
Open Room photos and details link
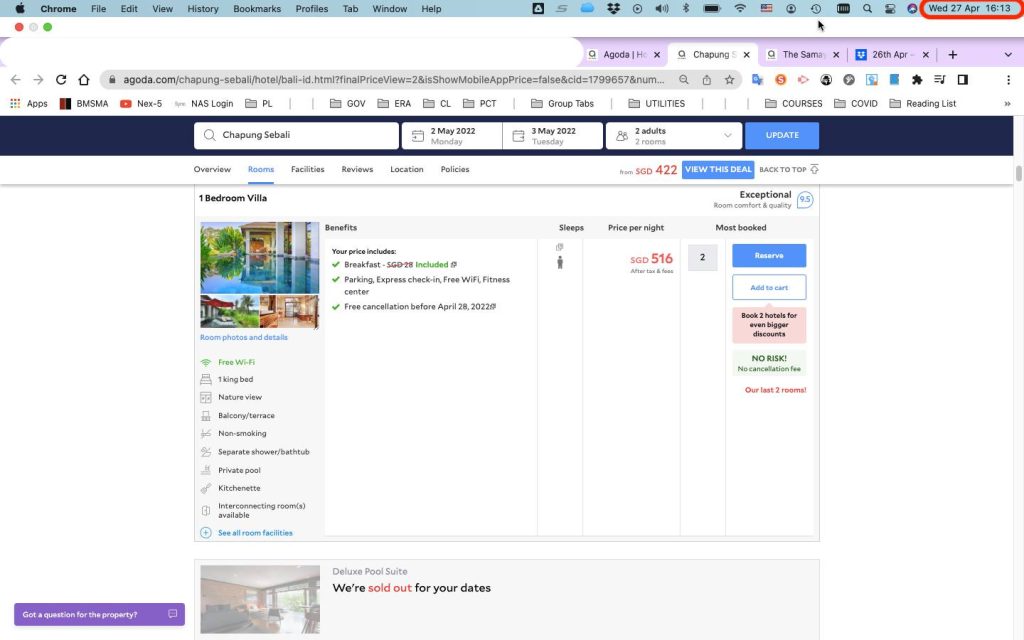coord(244,337)
